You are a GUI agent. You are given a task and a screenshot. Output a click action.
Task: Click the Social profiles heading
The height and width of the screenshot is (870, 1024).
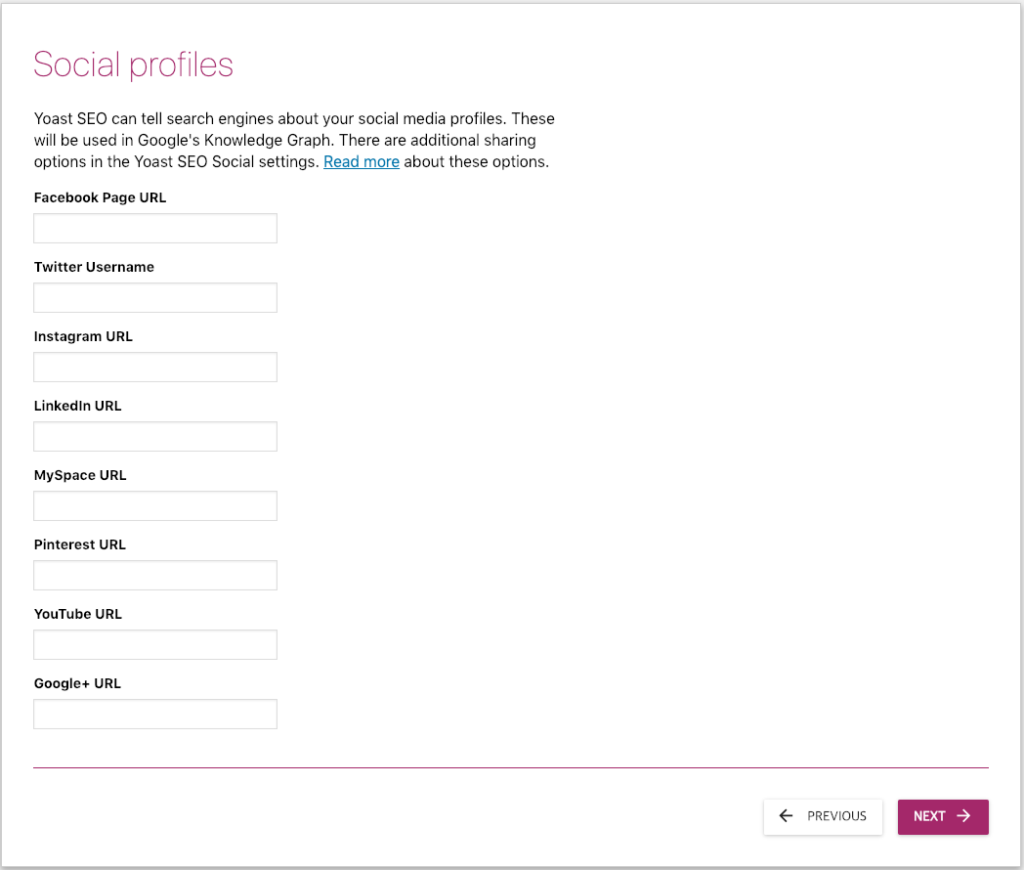[133, 65]
